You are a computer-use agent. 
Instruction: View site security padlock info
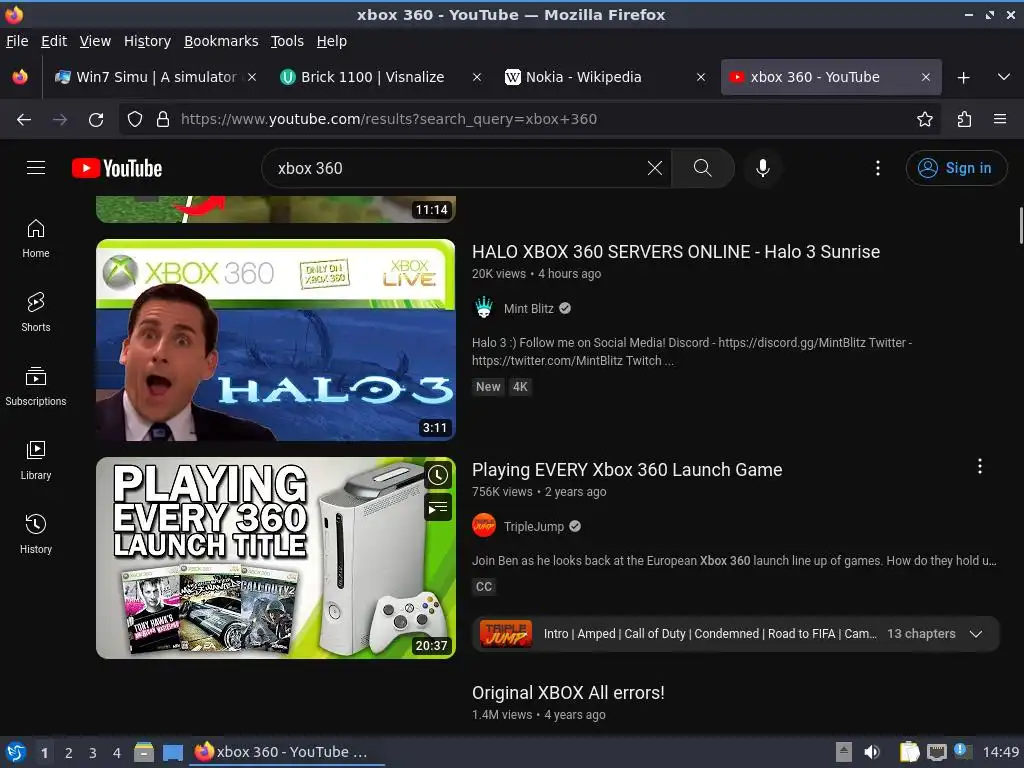coord(163,119)
